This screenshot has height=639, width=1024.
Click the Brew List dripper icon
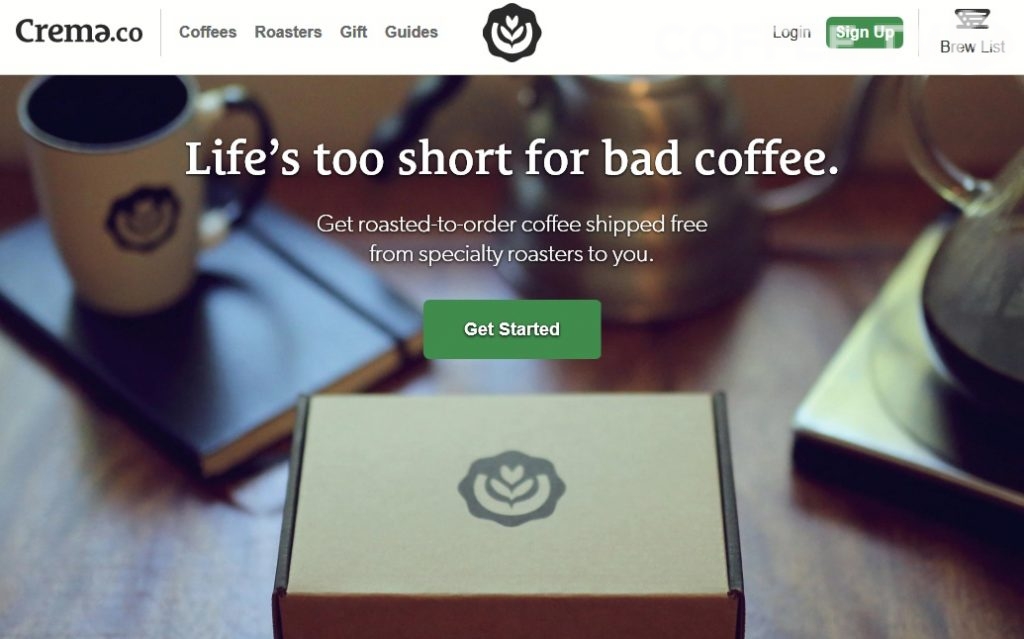tap(972, 19)
